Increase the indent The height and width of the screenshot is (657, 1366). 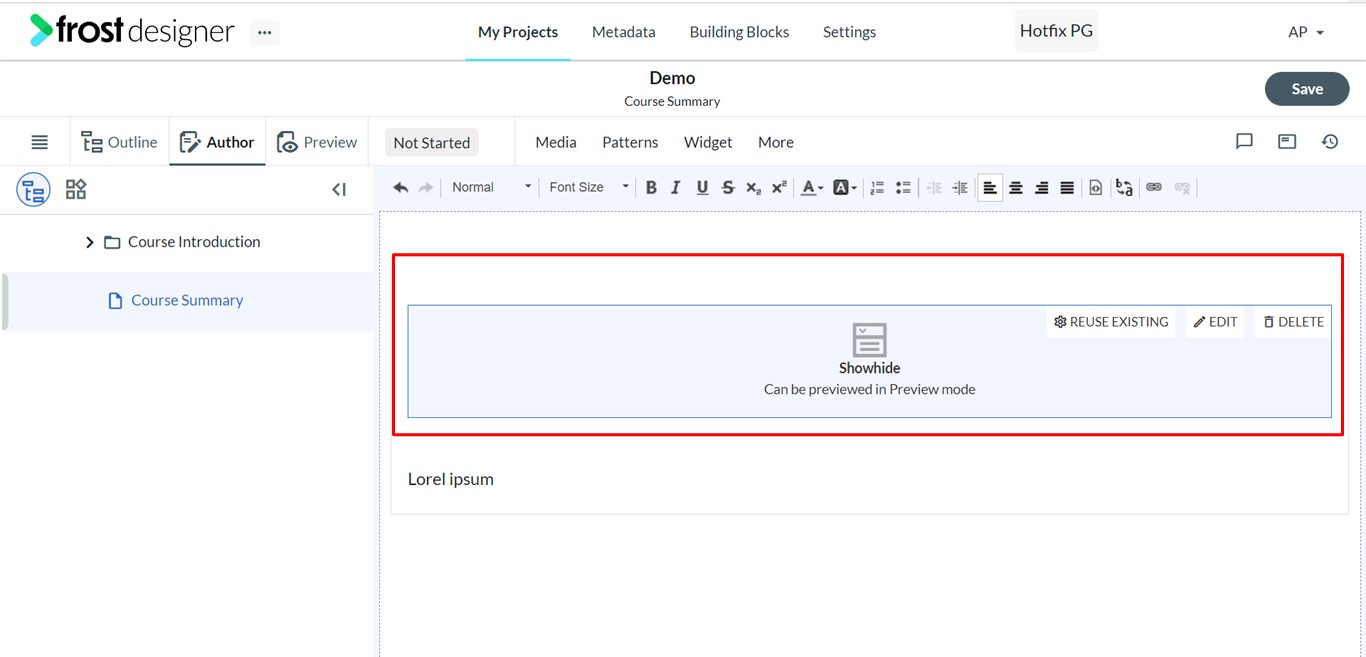tap(960, 187)
